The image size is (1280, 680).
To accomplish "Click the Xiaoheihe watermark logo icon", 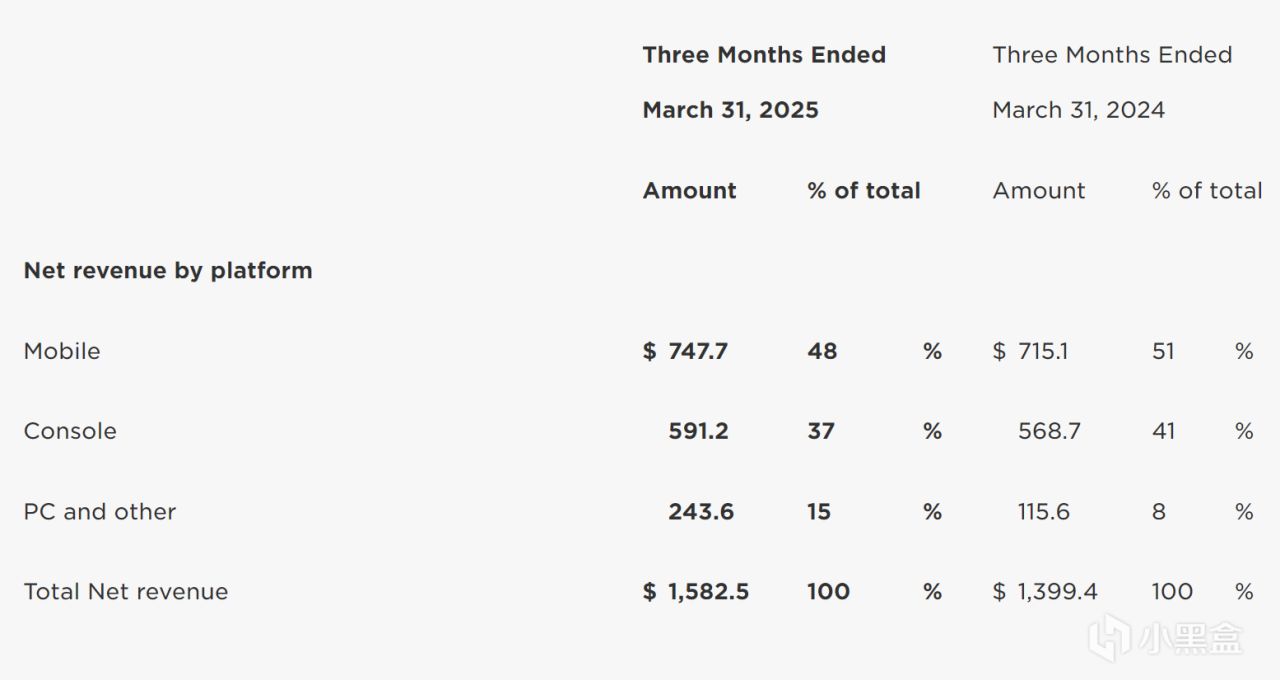I will [1110, 639].
